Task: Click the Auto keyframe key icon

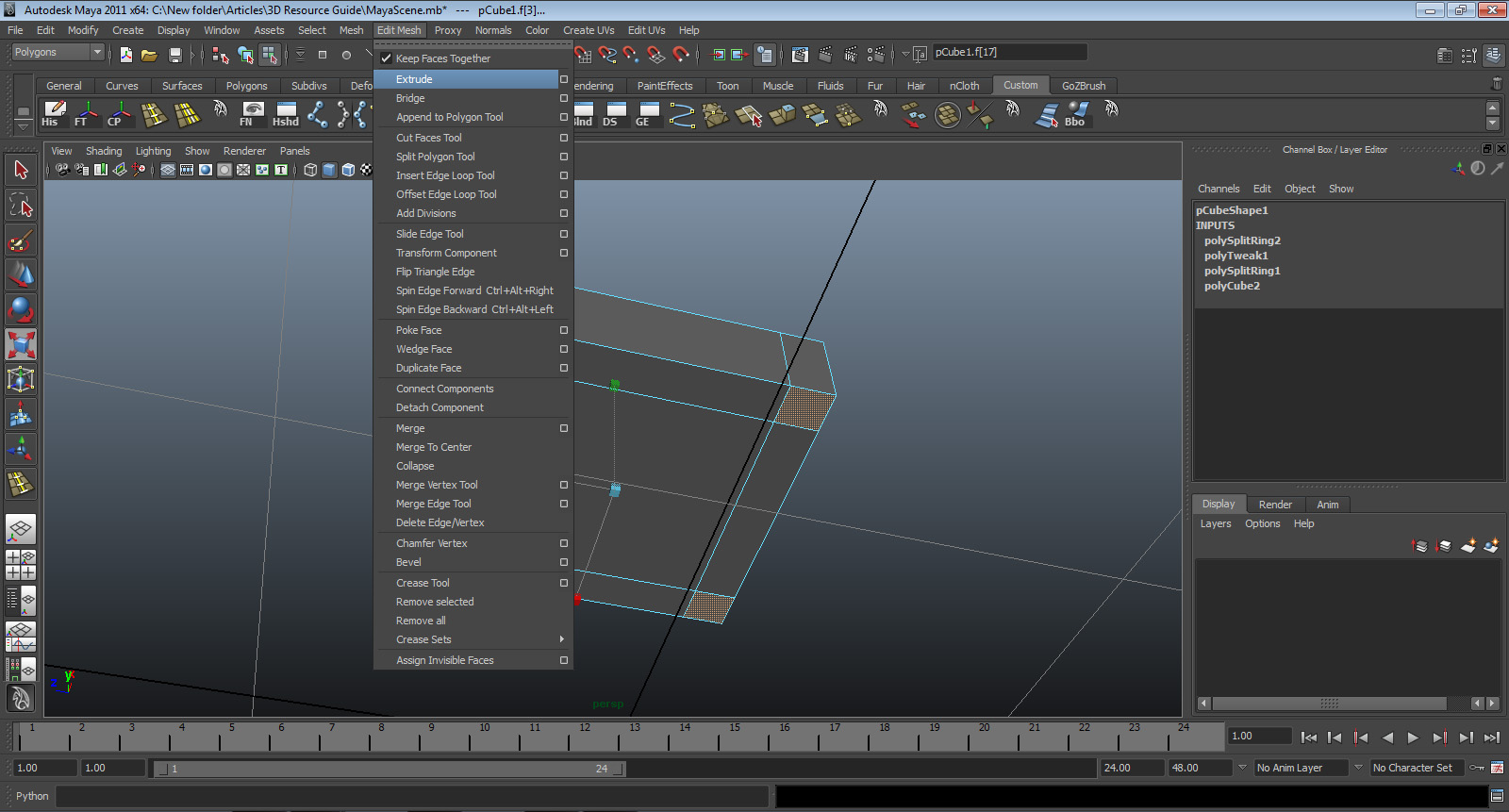Action: (1477, 768)
